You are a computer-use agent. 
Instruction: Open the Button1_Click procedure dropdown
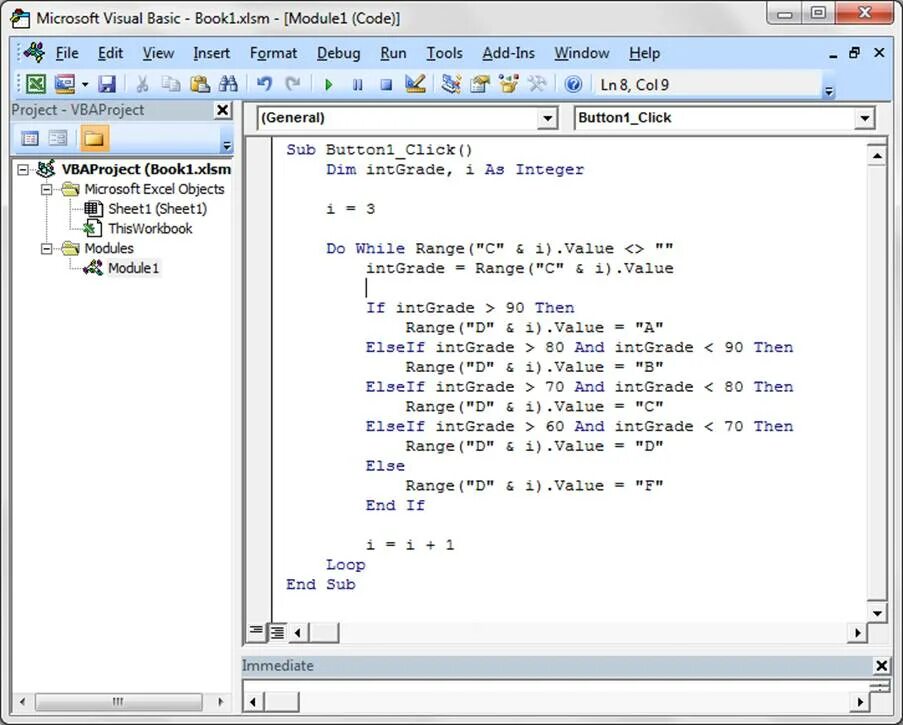tap(864, 118)
